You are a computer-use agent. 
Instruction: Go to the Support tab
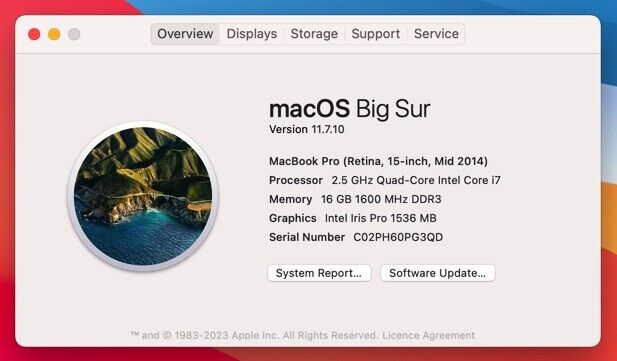(375, 34)
